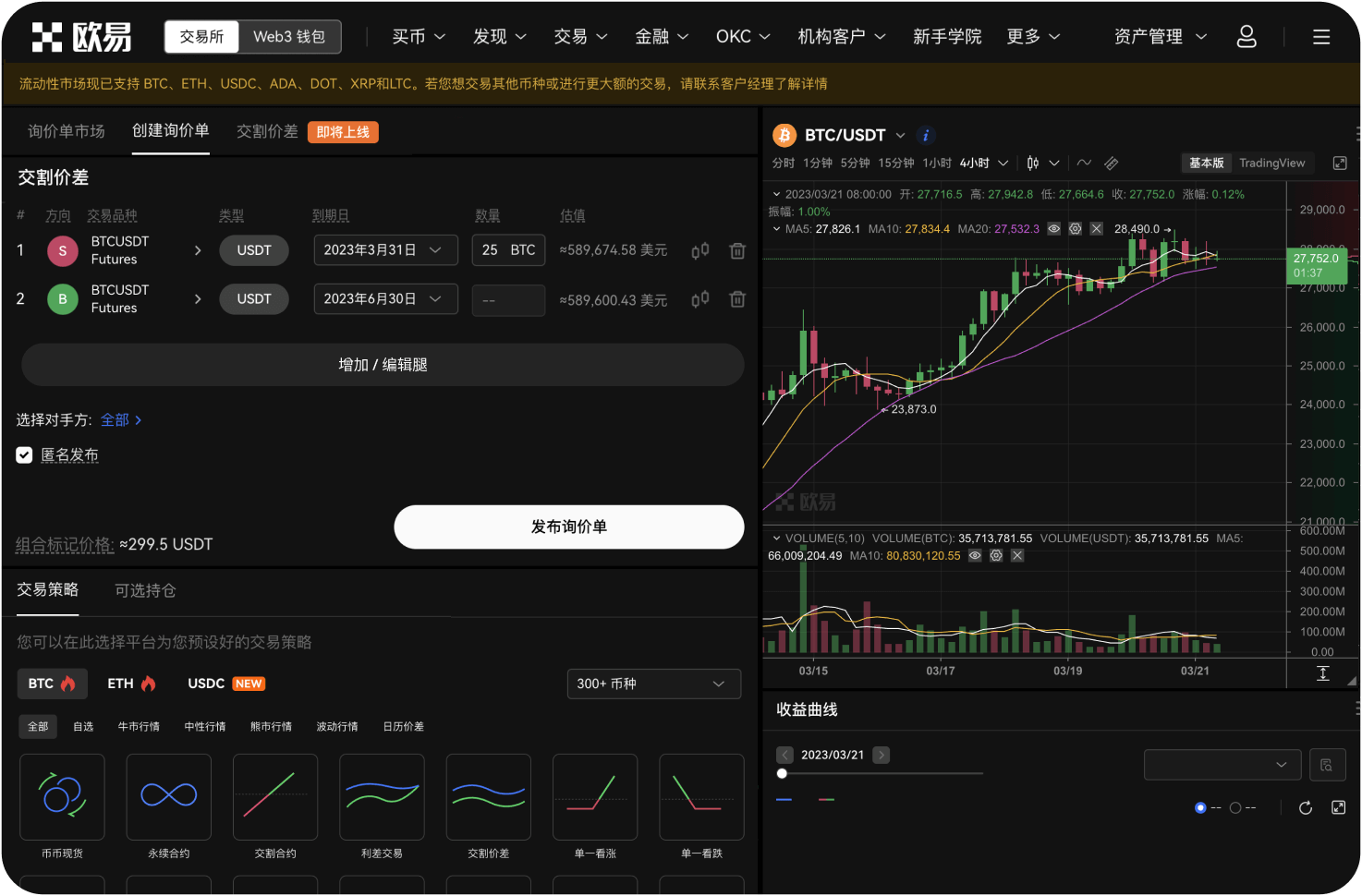Select the measure ruler tool on chart
1362x896 pixels.
point(1111,163)
